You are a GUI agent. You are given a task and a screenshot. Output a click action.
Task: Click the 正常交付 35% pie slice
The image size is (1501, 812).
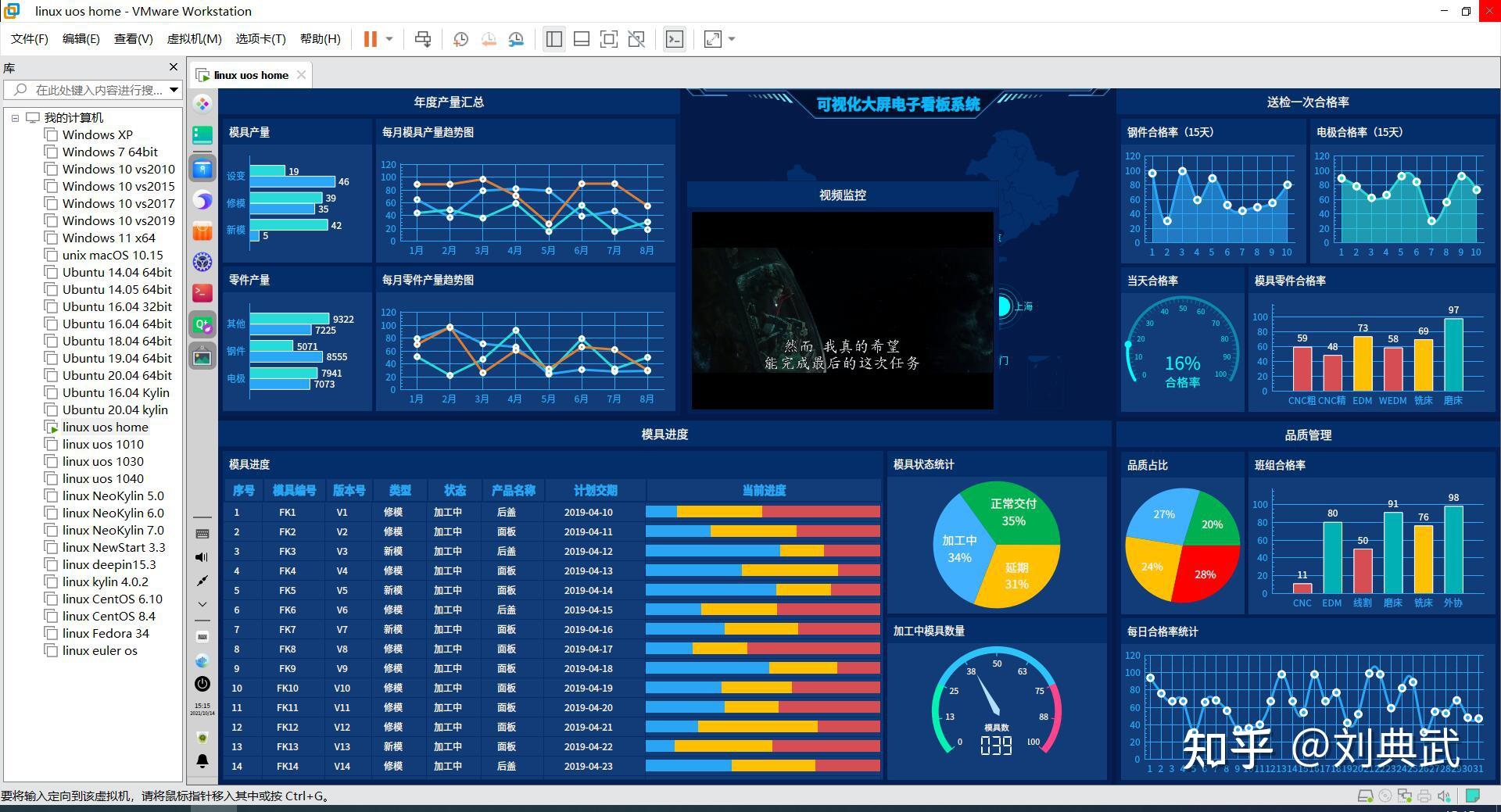[x=1012, y=512]
